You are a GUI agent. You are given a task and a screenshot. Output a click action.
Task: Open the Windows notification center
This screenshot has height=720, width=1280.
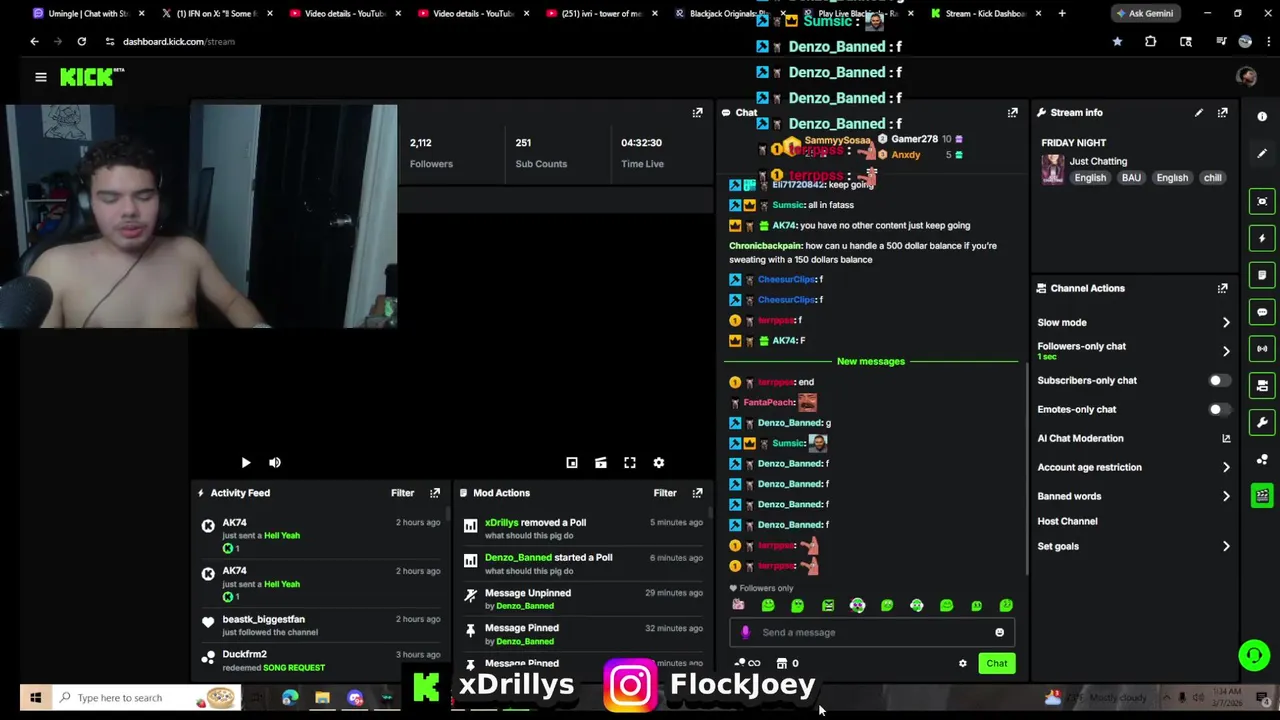(1262, 698)
